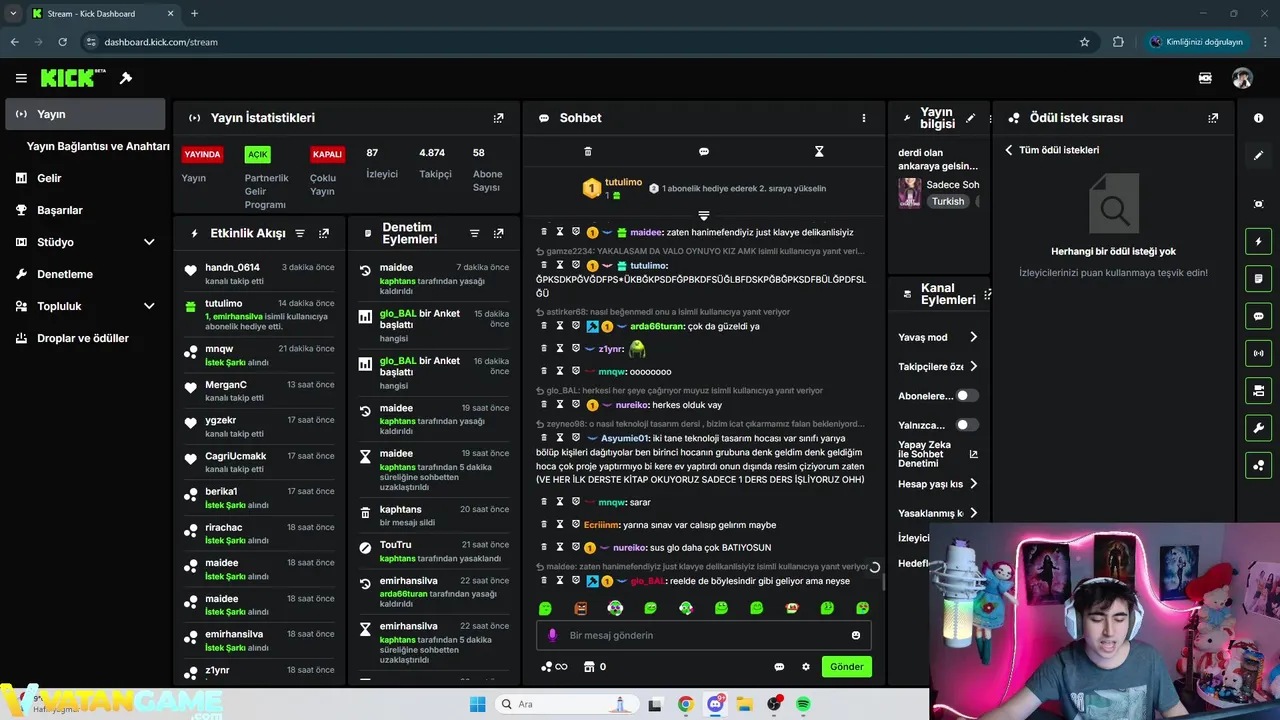Screen dimensions: 1280x720
Task: Expand the pinned gift leaderboard arrow
Action: pyautogui.click(x=704, y=215)
